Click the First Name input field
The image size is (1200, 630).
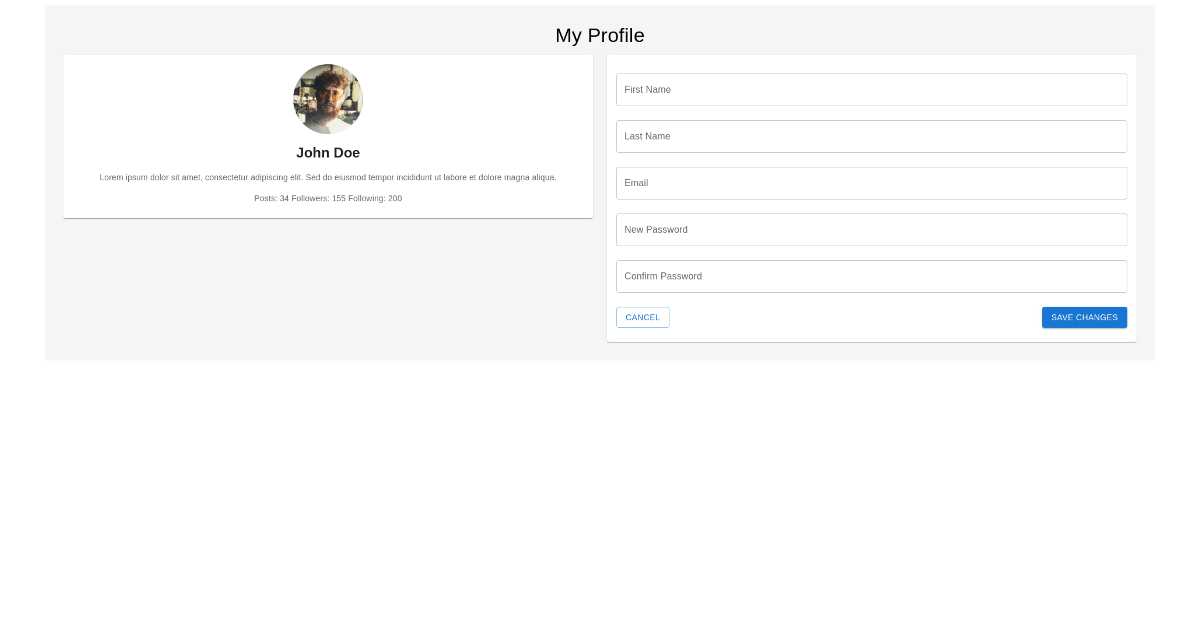[871, 89]
